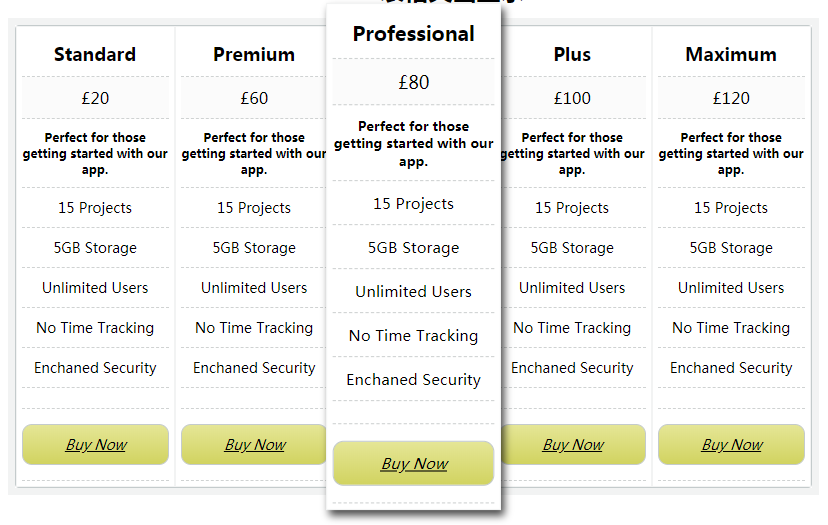This screenshot has width=828, height=525.
Task: Click the £120 price in Maximum
Action: [731, 98]
